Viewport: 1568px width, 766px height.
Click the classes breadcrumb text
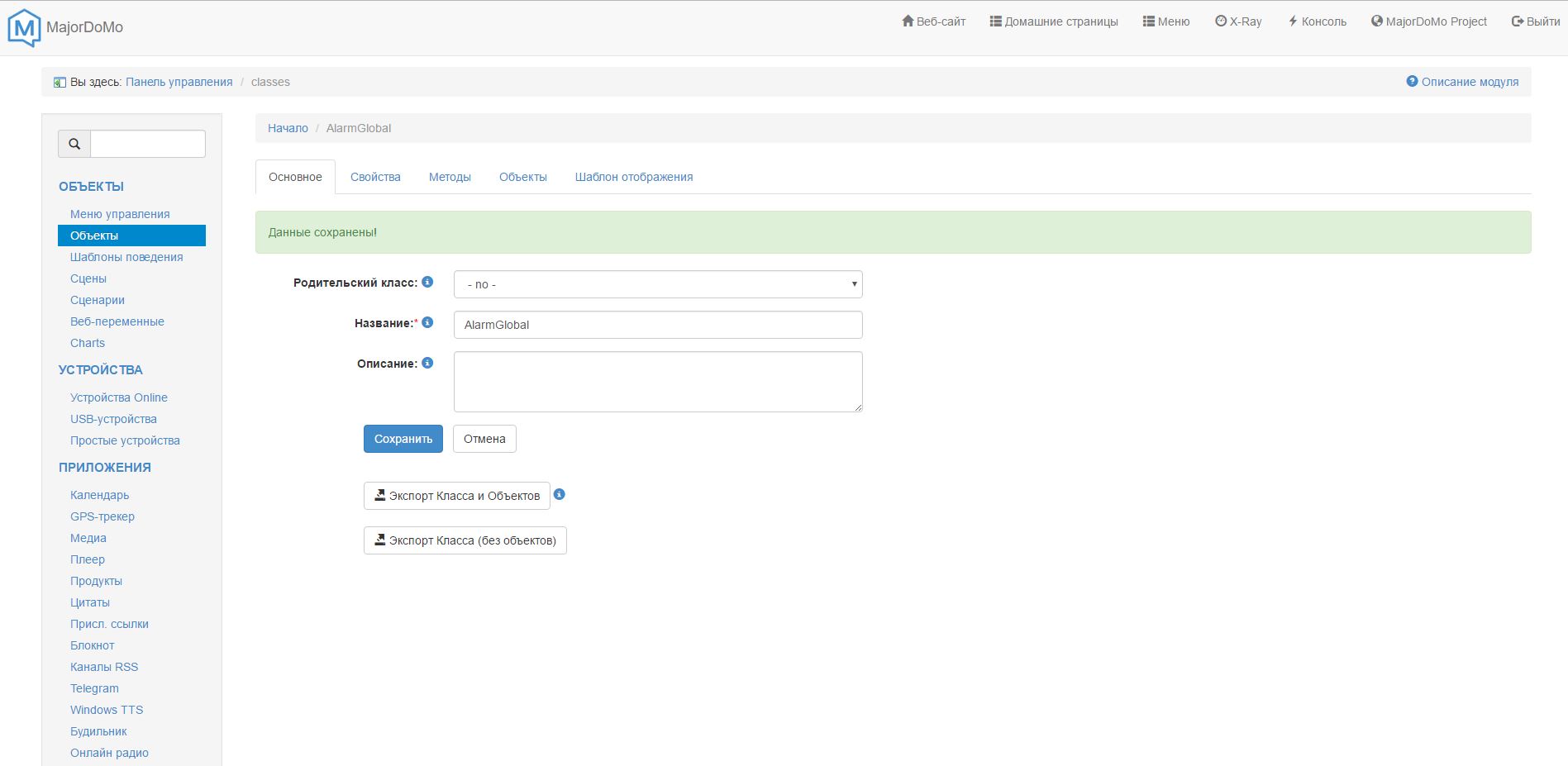pyautogui.click(x=270, y=82)
